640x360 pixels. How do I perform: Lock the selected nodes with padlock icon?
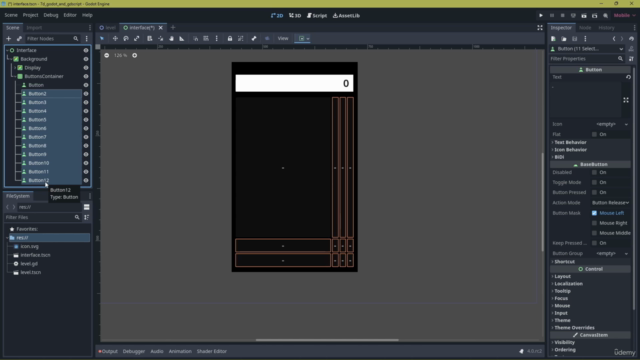(230, 38)
